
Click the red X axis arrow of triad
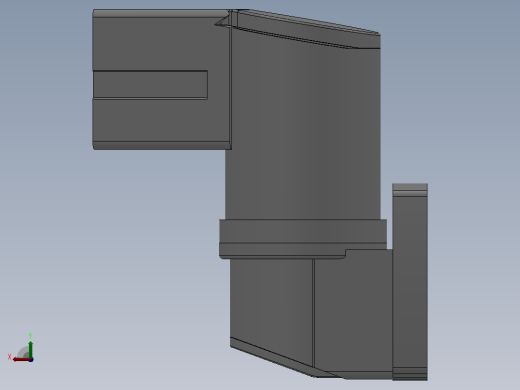(x=21, y=359)
